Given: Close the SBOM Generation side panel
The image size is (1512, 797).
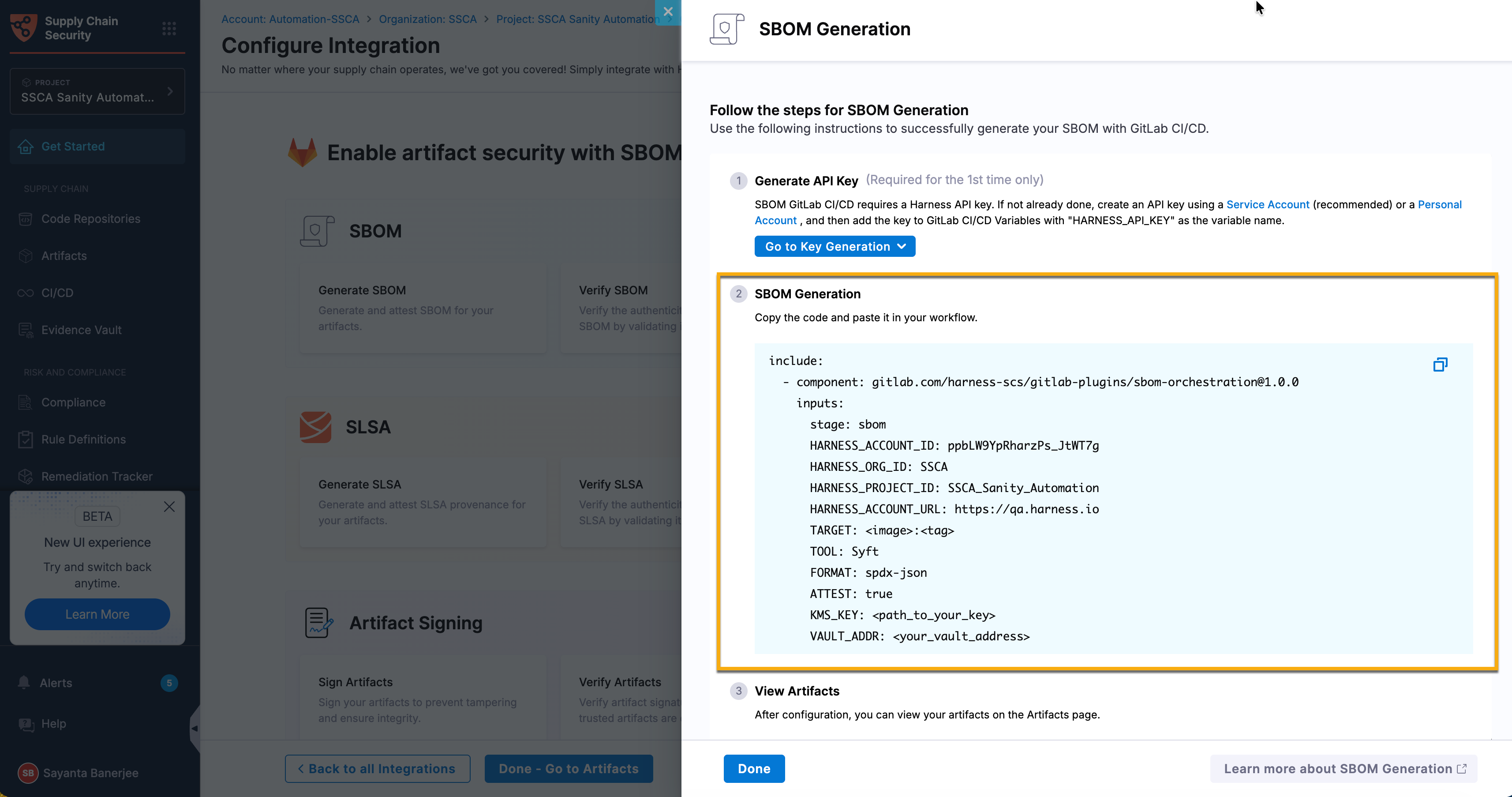Looking at the screenshot, I should (x=668, y=12).
